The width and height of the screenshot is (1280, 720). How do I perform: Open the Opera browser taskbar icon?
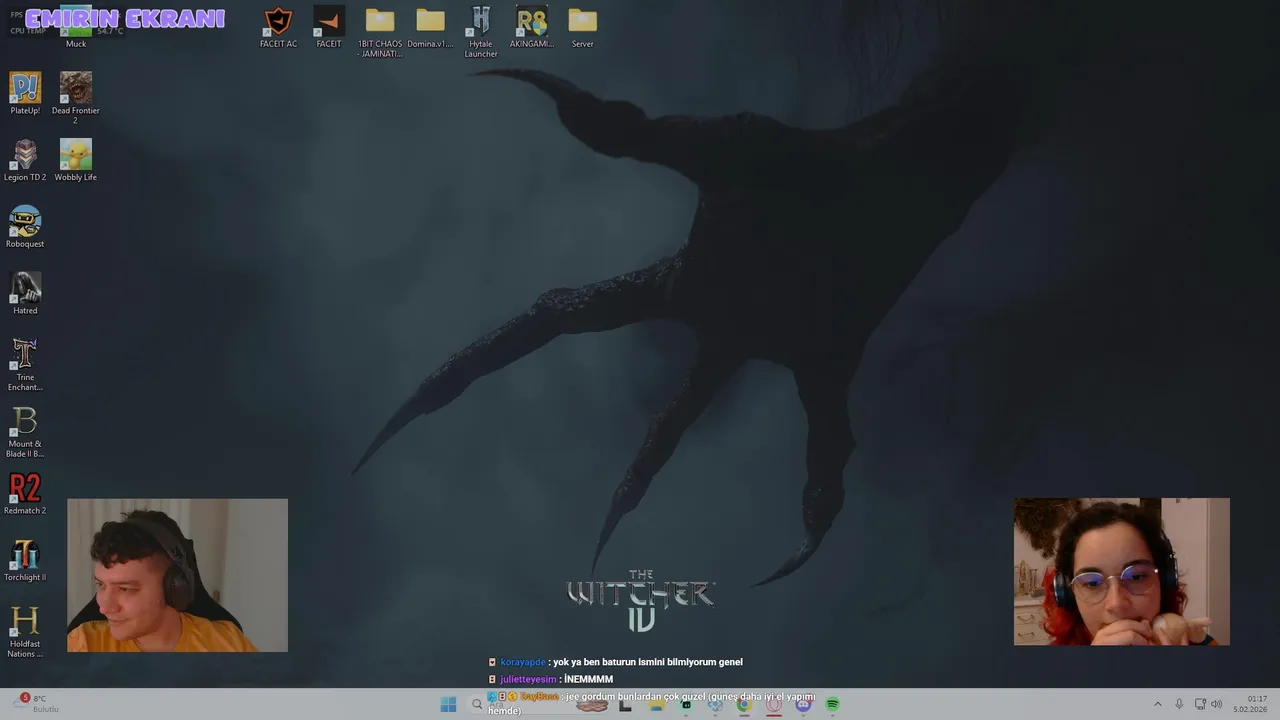click(774, 705)
